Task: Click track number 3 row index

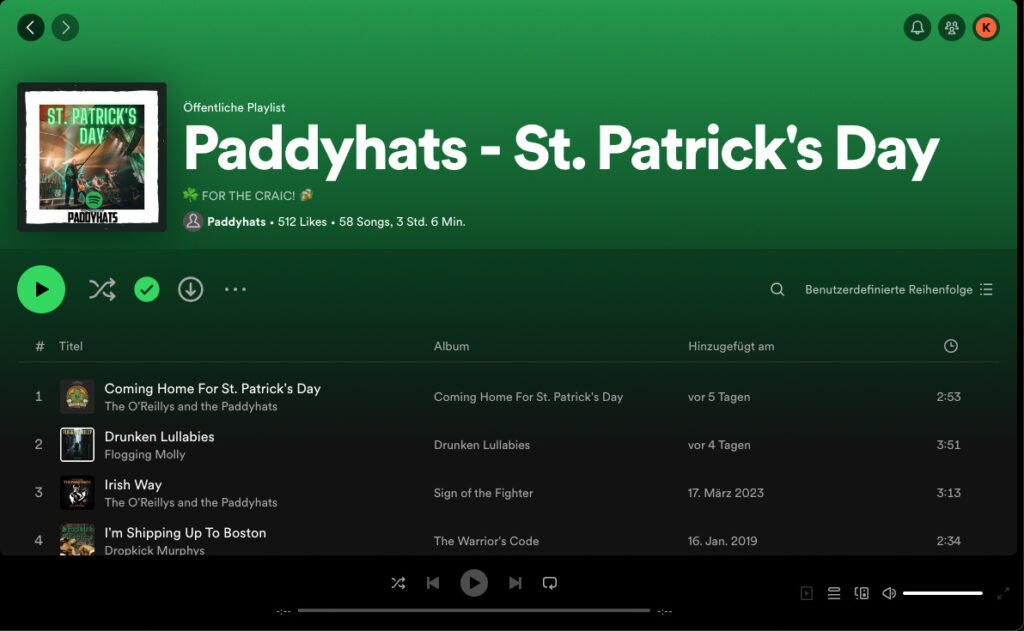Action: (x=39, y=493)
